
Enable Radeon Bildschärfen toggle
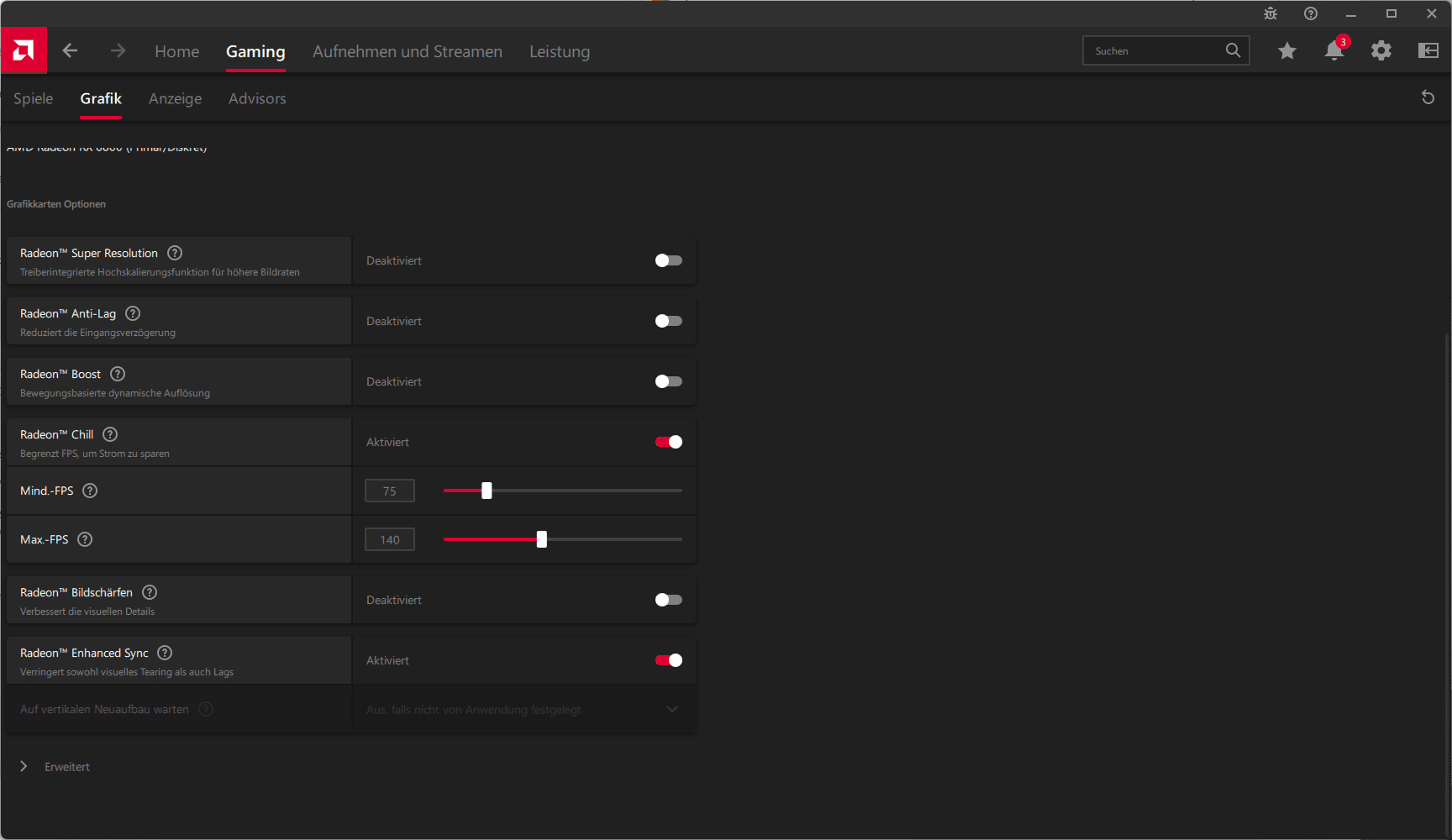coord(669,600)
